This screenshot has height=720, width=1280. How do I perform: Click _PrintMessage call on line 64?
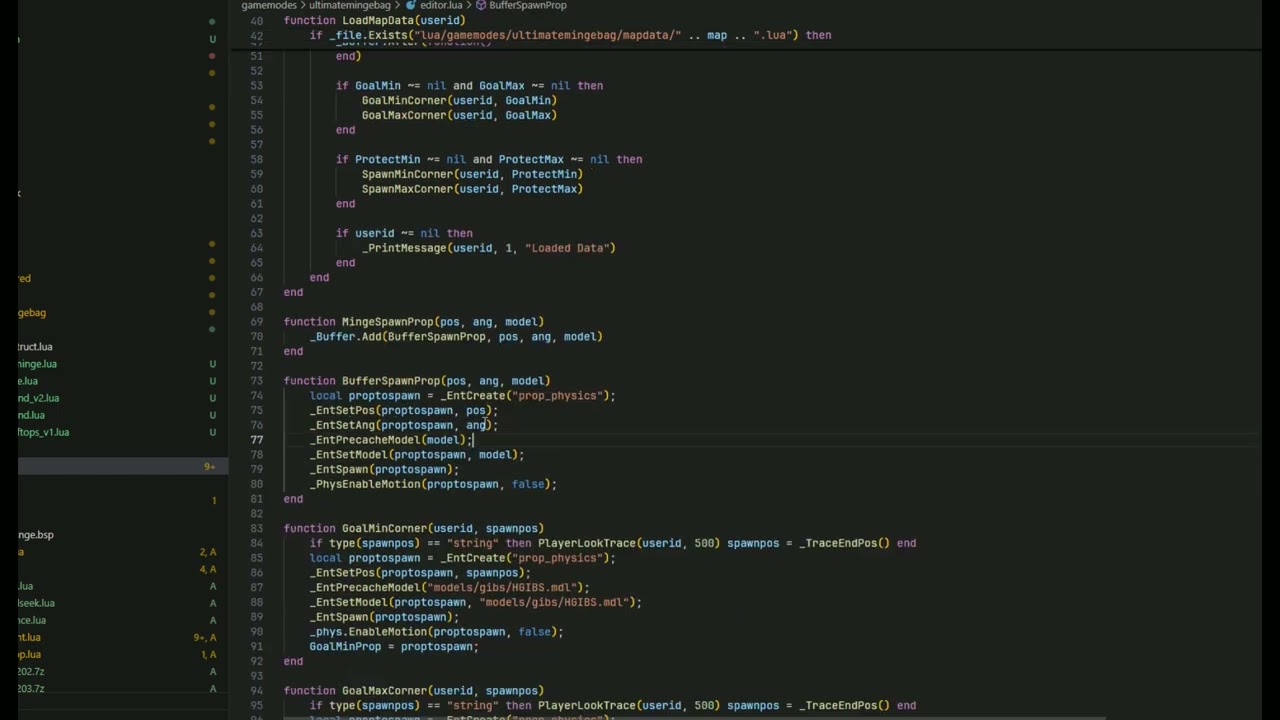404,248
